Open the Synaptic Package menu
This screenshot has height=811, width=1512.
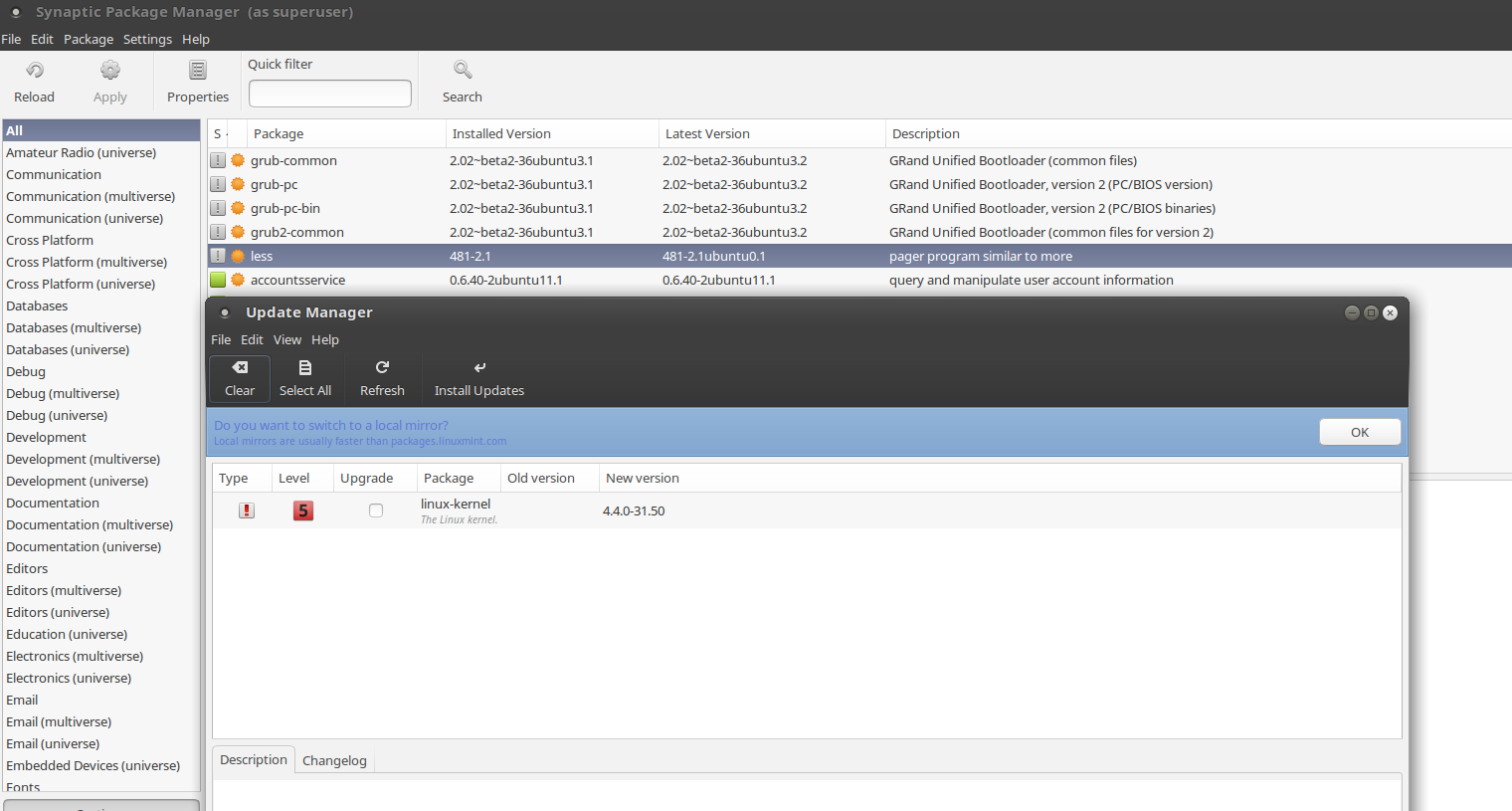pyautogui.click(x=89, y=39)
